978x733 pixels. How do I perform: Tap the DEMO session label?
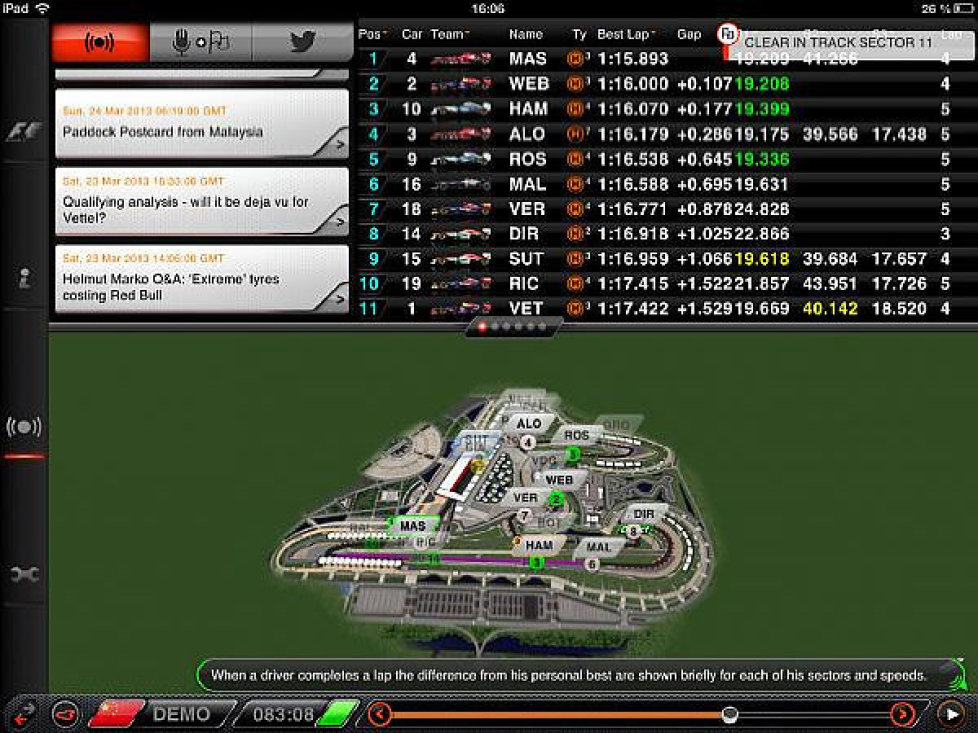(x=182, y=714)
